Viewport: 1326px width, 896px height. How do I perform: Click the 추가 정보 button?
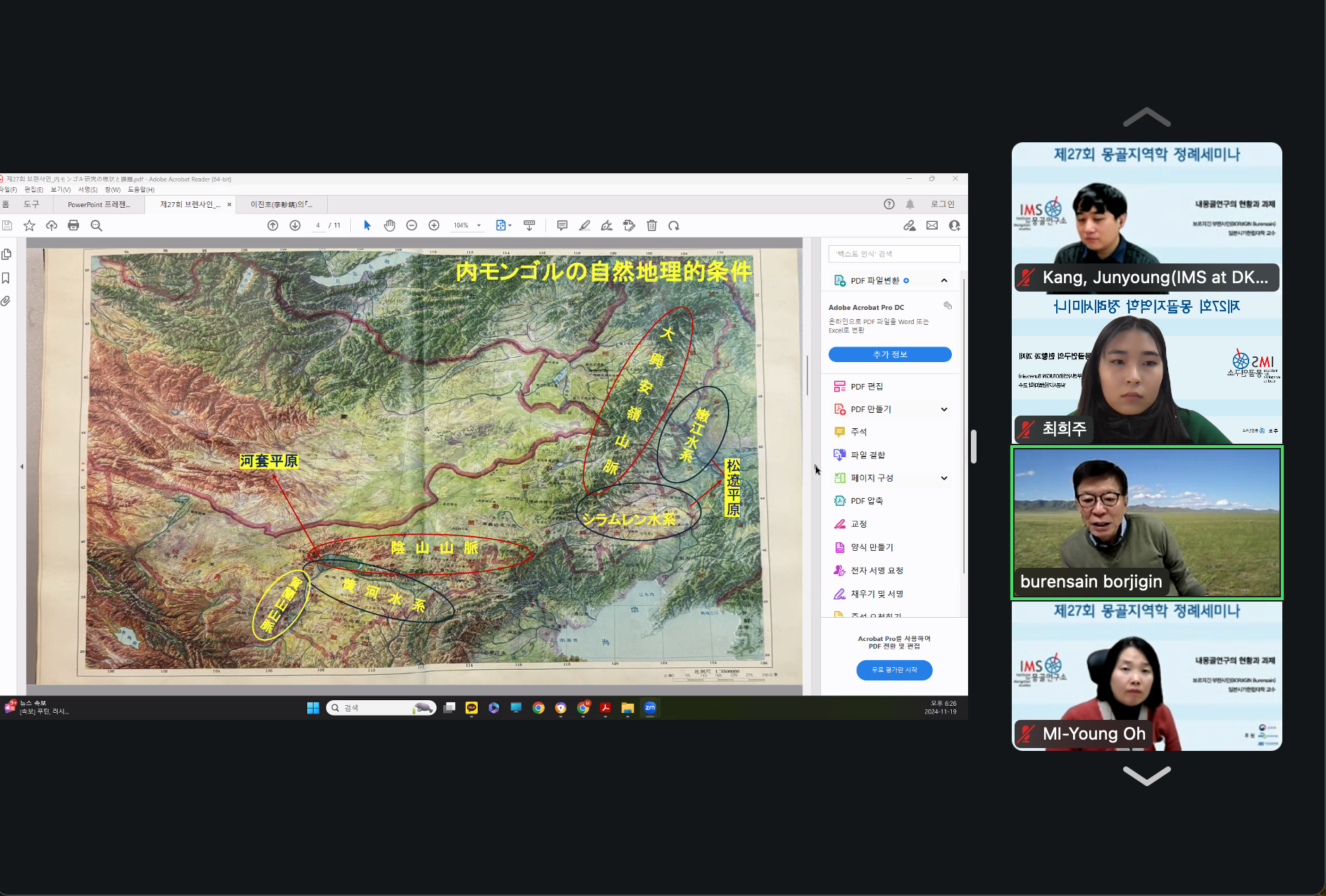pos(890,354)
